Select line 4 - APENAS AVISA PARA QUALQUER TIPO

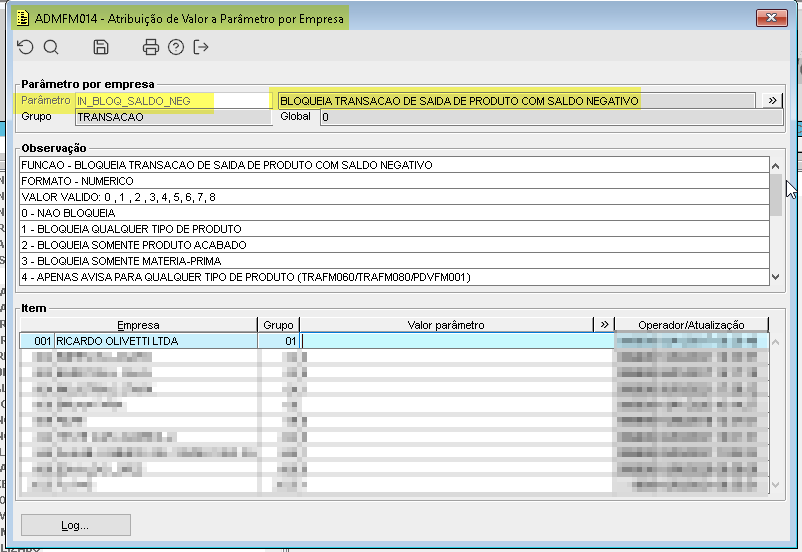point(394,277)
